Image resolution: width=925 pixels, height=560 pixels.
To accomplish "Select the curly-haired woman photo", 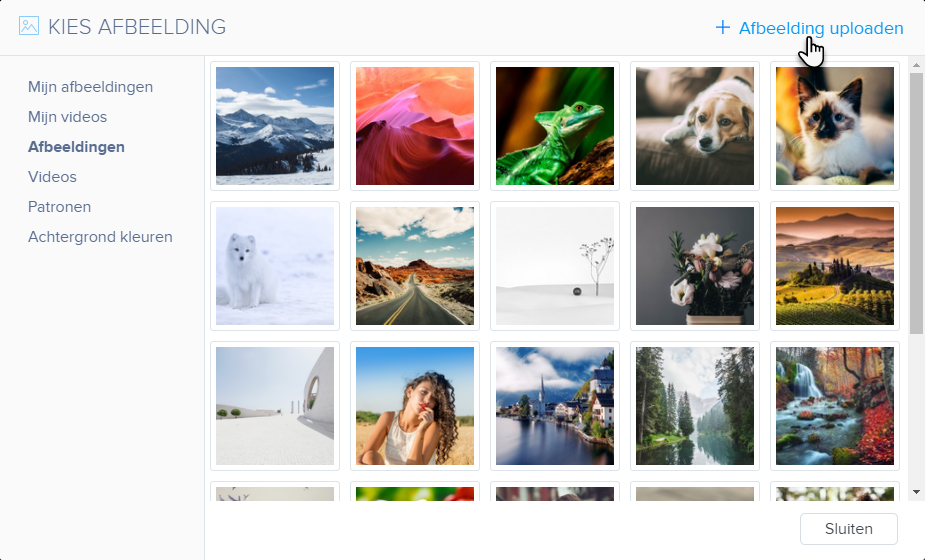I will 415,406.
